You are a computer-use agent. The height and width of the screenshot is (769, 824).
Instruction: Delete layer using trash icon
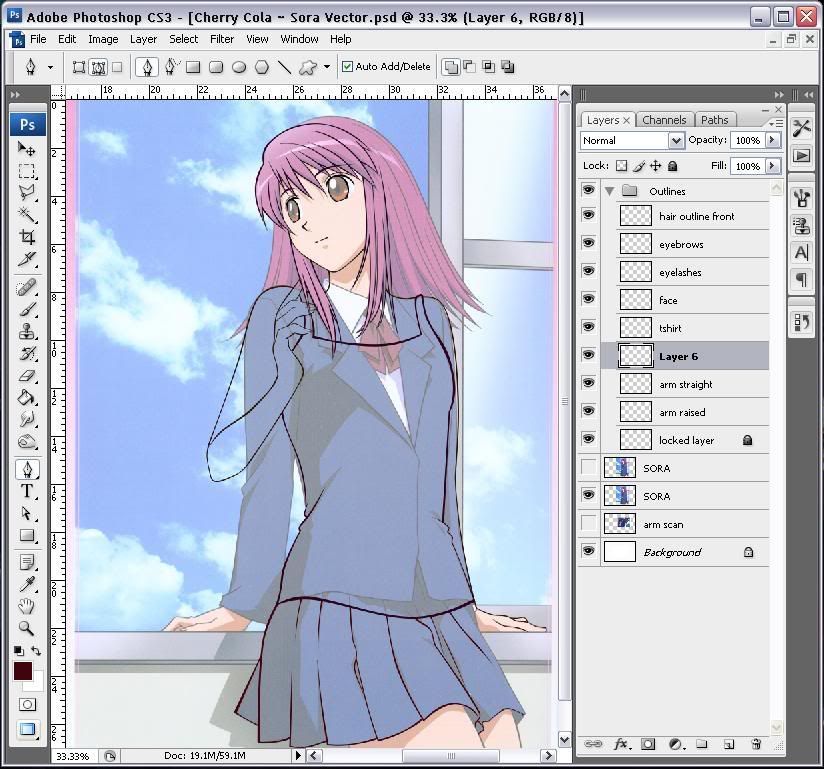coord(756,744)
